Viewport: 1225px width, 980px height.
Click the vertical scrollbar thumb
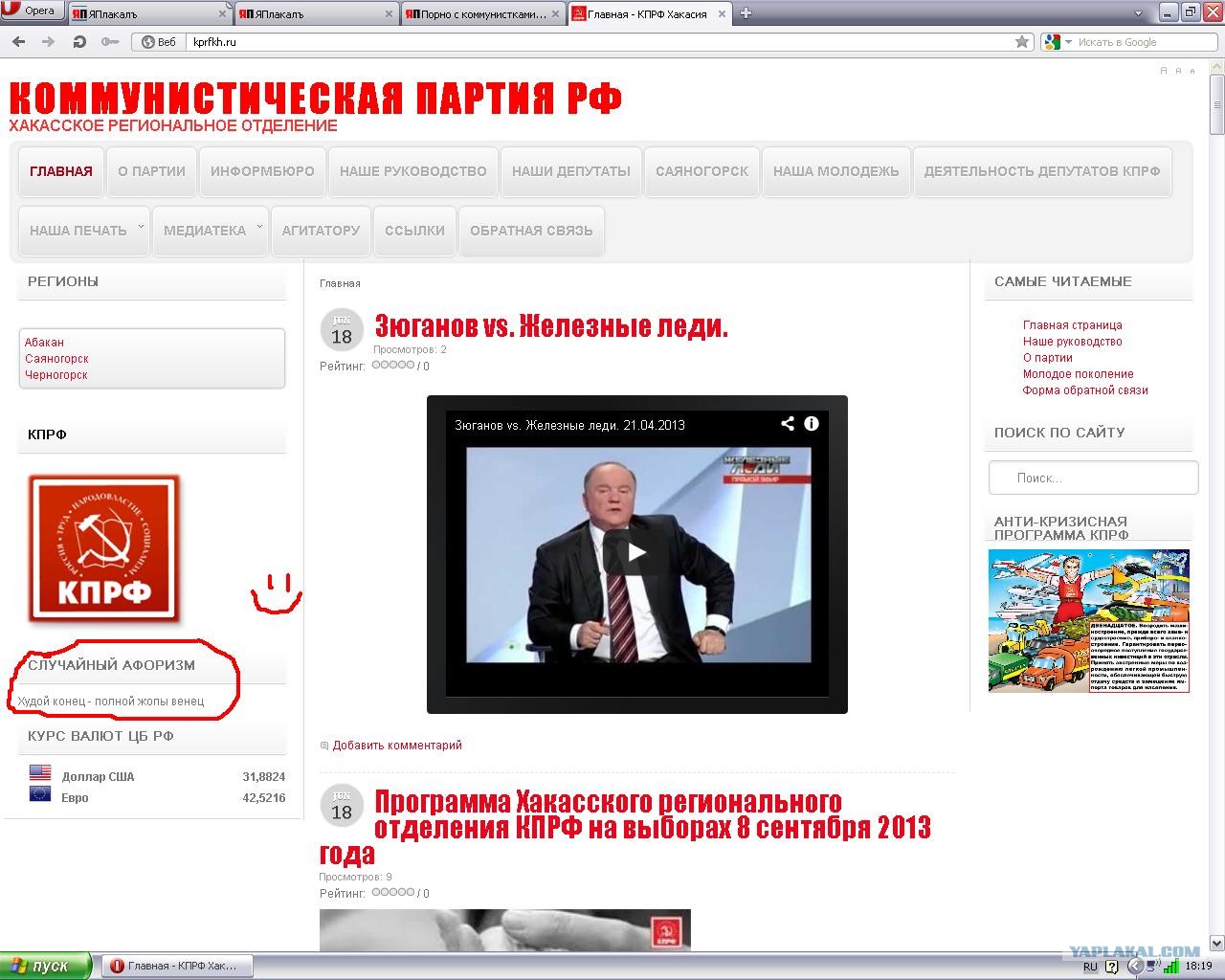1216,104
